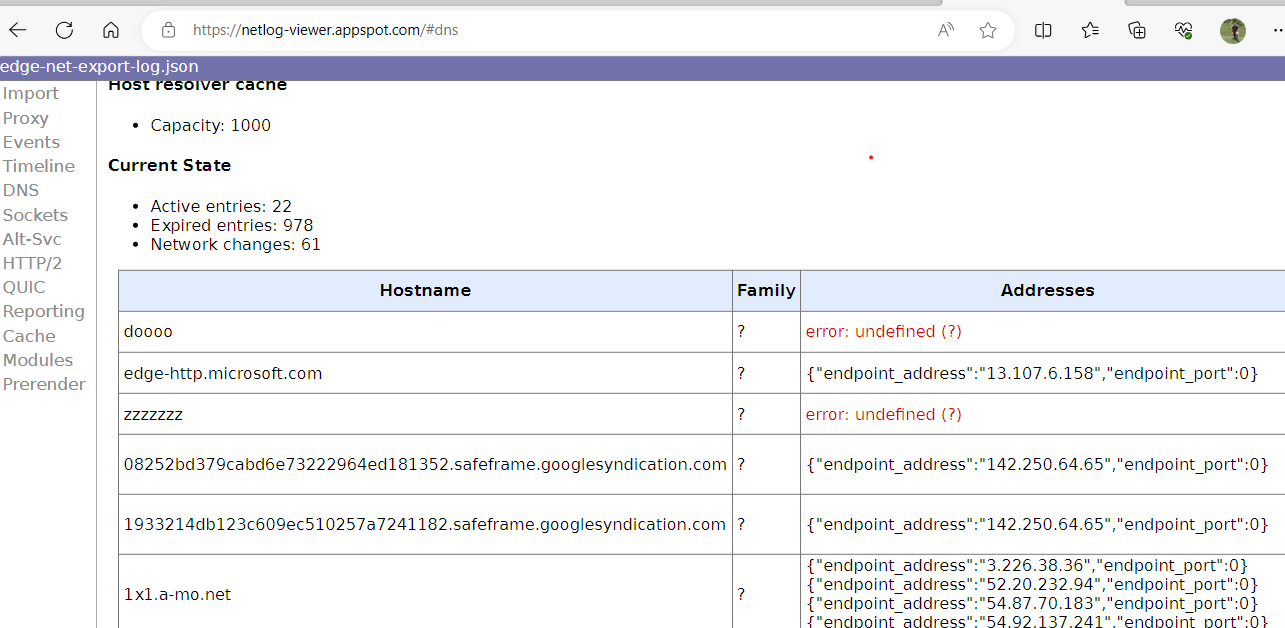The image size is (1285, 628).
Task: Select the doooo hostname cell
Action: tap(425, 331)
